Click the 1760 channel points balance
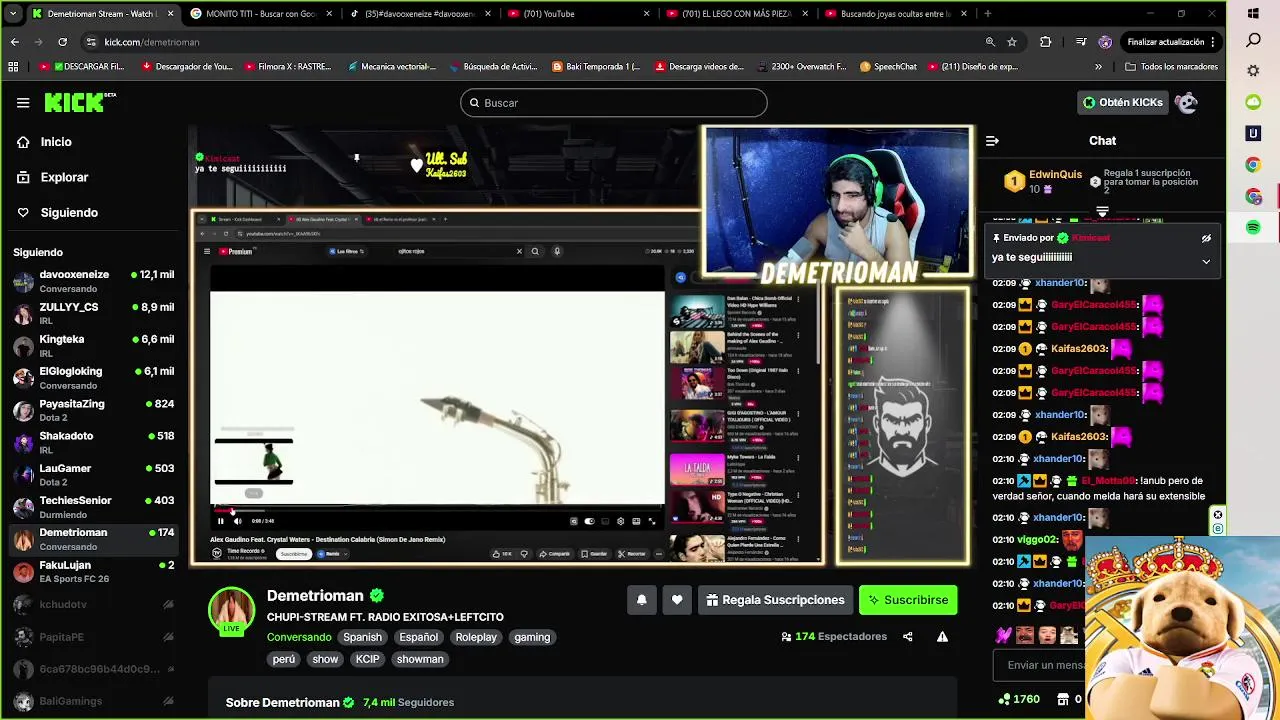Viewport: 1280px width, 720px height. (1019, 699)
